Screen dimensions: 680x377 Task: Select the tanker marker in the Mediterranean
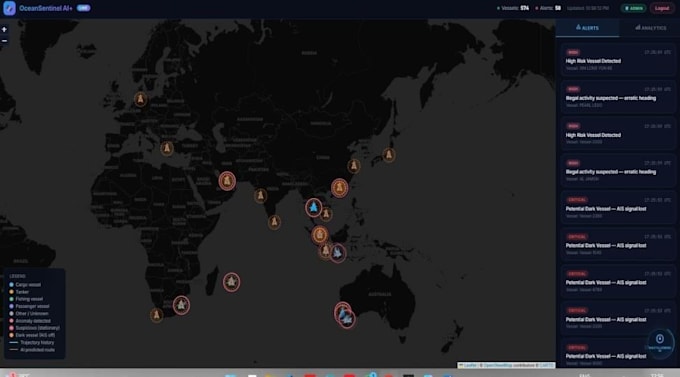167,148
